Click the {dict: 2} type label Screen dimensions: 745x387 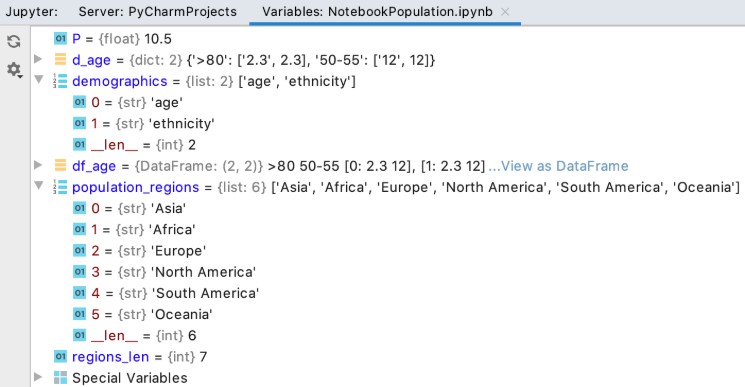156,60
